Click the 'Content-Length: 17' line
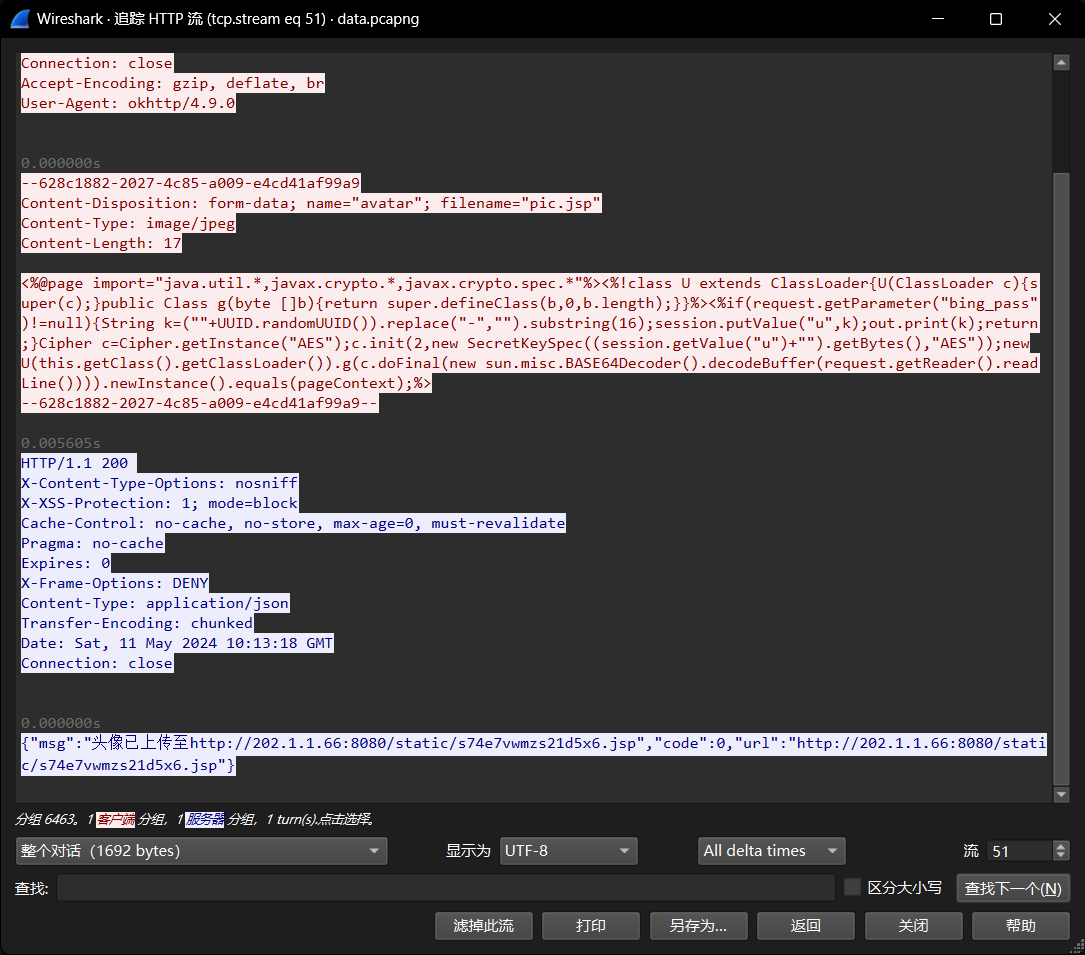Image resolution: width=1085 pixels, height=955 pixels. [x=101, y=243]
